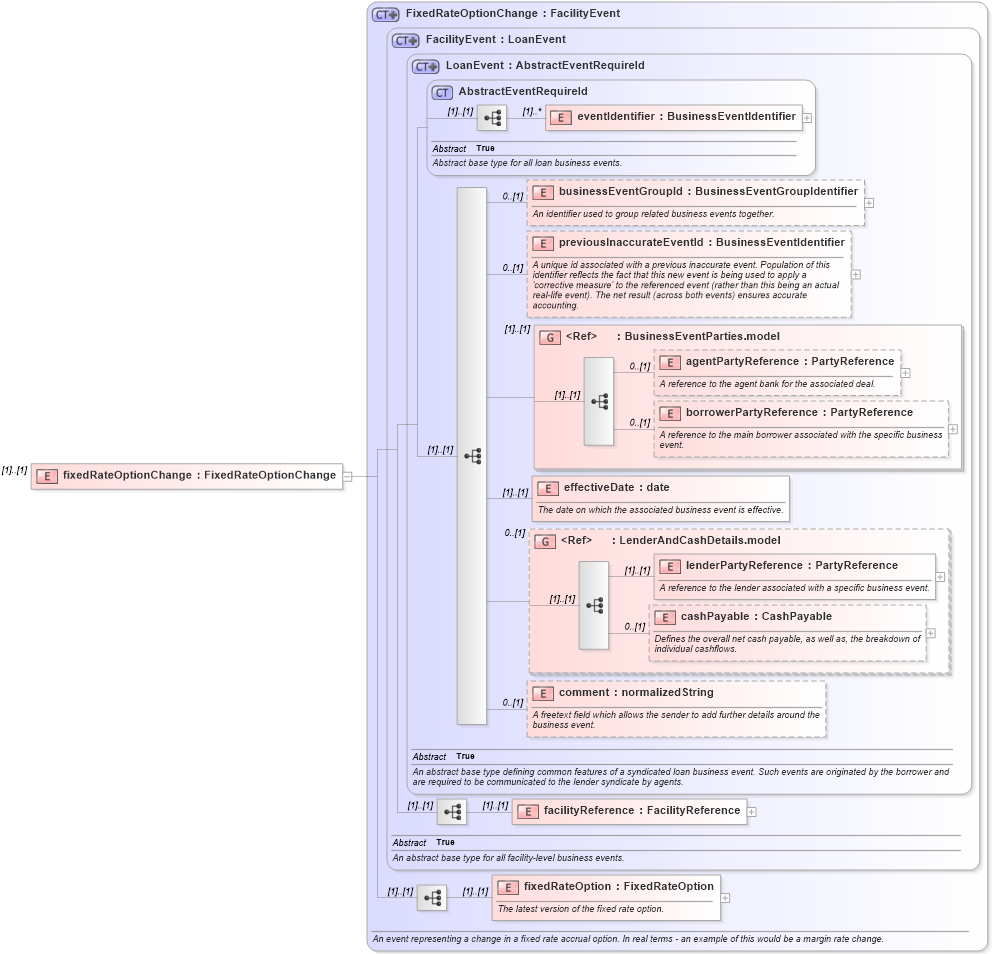Expand the agentPartyReference element
This screenshot has width=992, height=954.
coord(904,371)
